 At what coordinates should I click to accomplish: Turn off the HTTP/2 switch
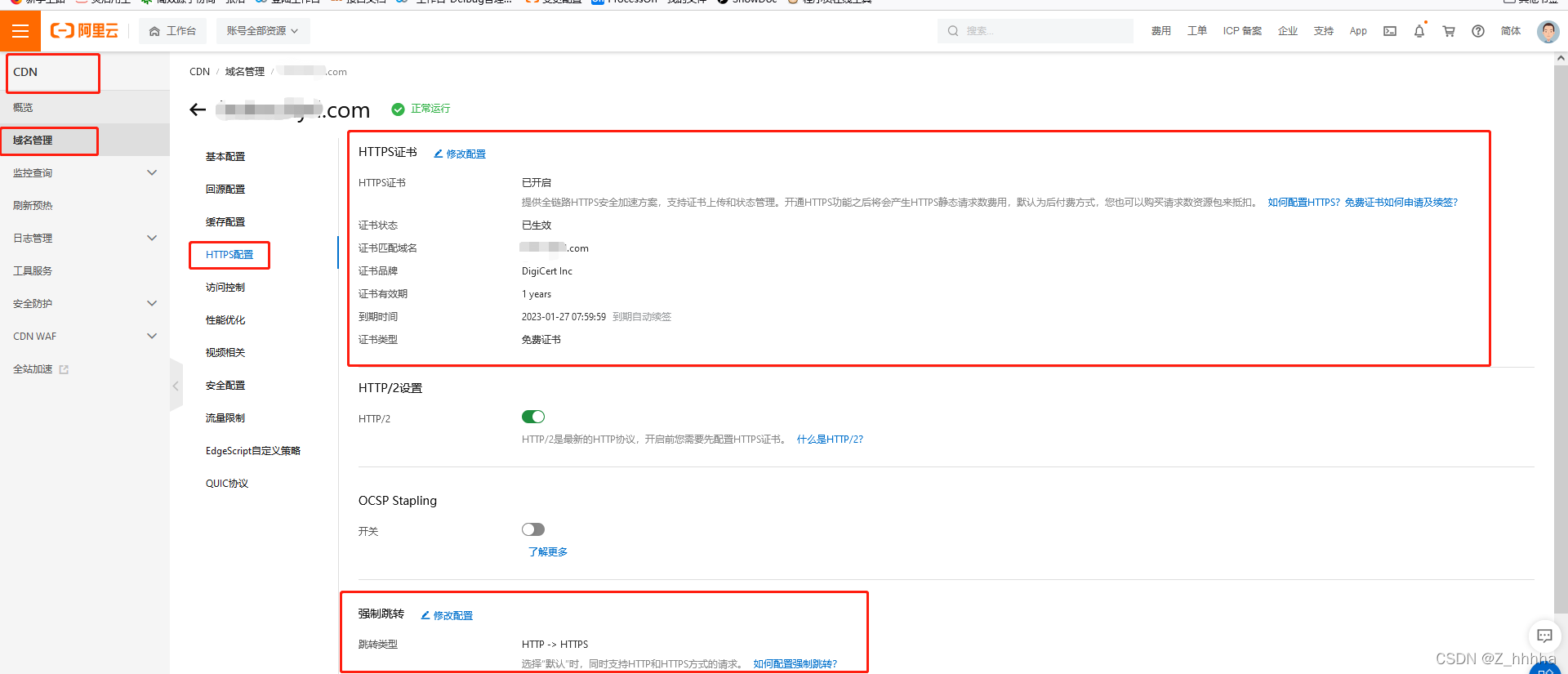pos(533,417)
